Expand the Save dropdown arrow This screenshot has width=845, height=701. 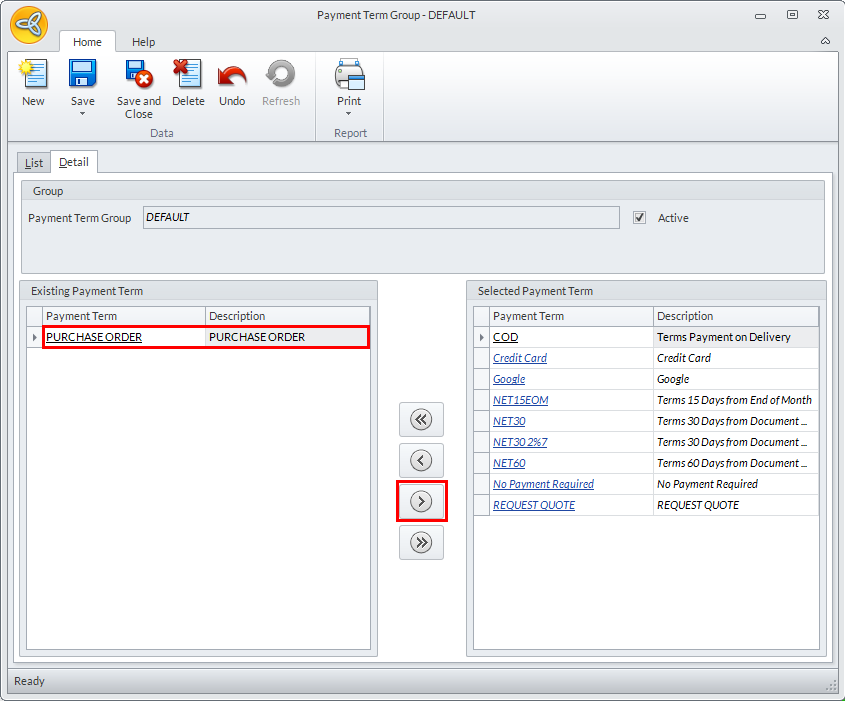click(82, 113)
